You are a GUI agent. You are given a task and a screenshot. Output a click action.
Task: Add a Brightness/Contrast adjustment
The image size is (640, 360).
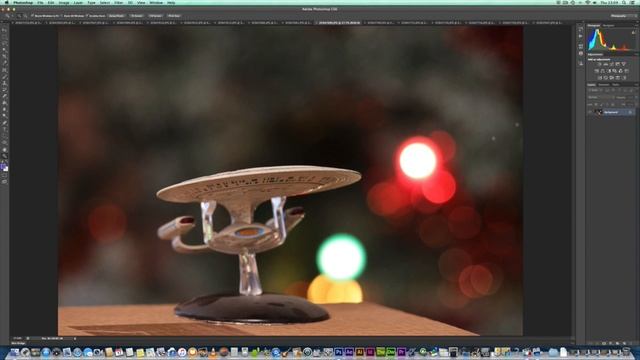point(599,64)
